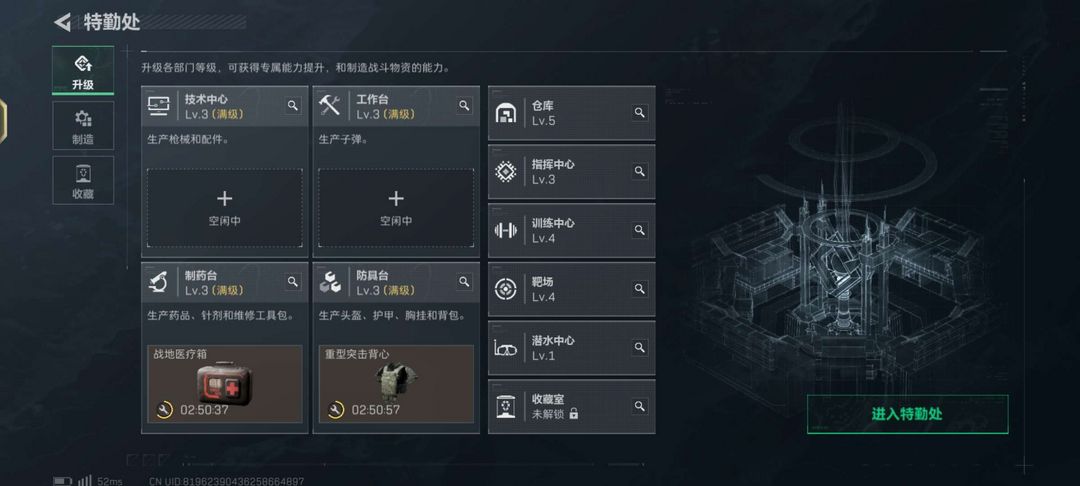Switch to the 制造 tab
This screenshot has height=486, width=1080.
pyautogui.click(x=83, y=126)
